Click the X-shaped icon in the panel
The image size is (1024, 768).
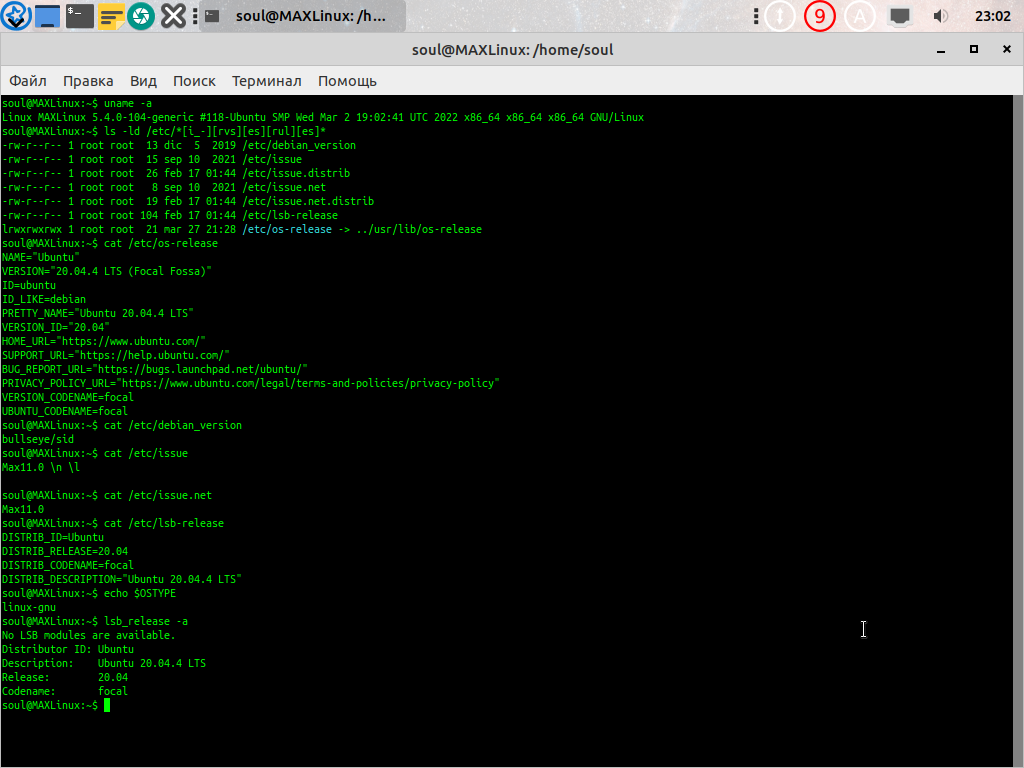pyautogui.click(x=173, y=16)
